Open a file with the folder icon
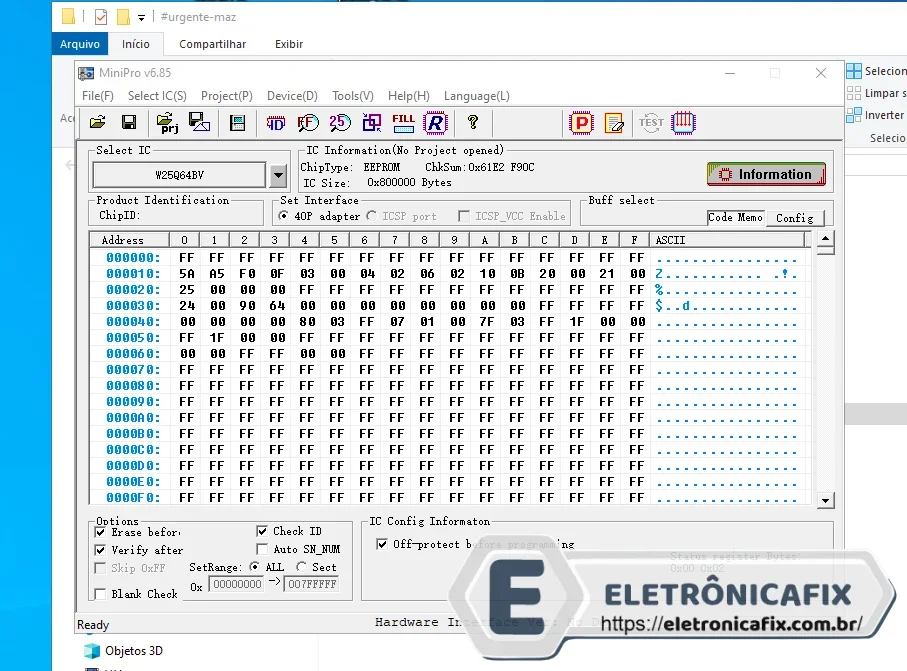The width and height of the screenshot is (907, 671). click(98, 122)
